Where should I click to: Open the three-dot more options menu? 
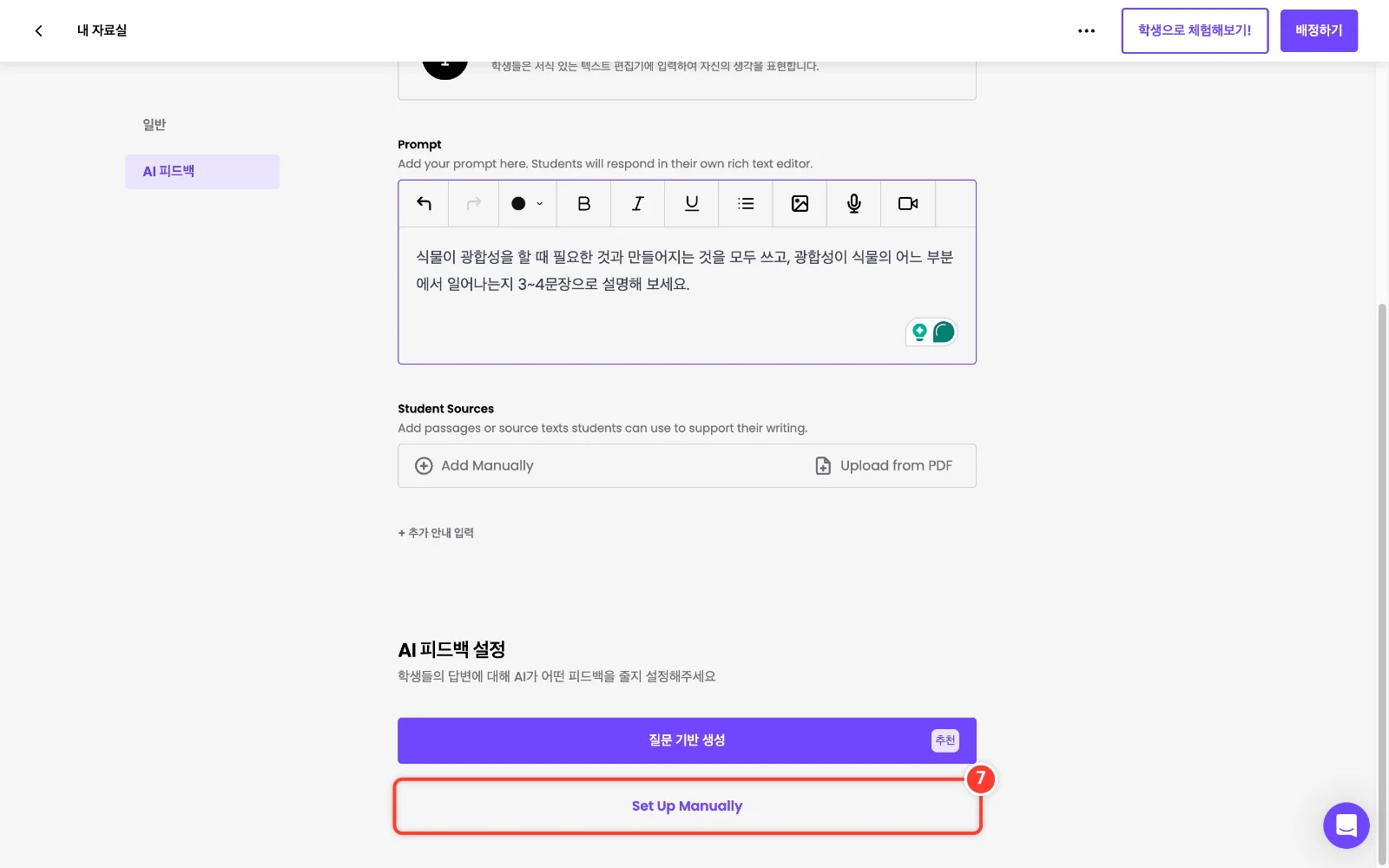[x=1086, y=30]
